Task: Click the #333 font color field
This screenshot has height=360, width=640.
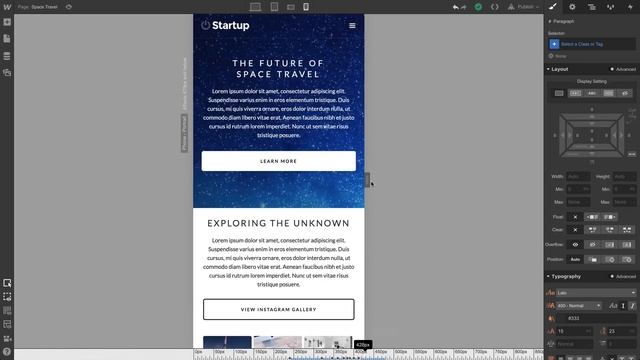Action: 596,318
